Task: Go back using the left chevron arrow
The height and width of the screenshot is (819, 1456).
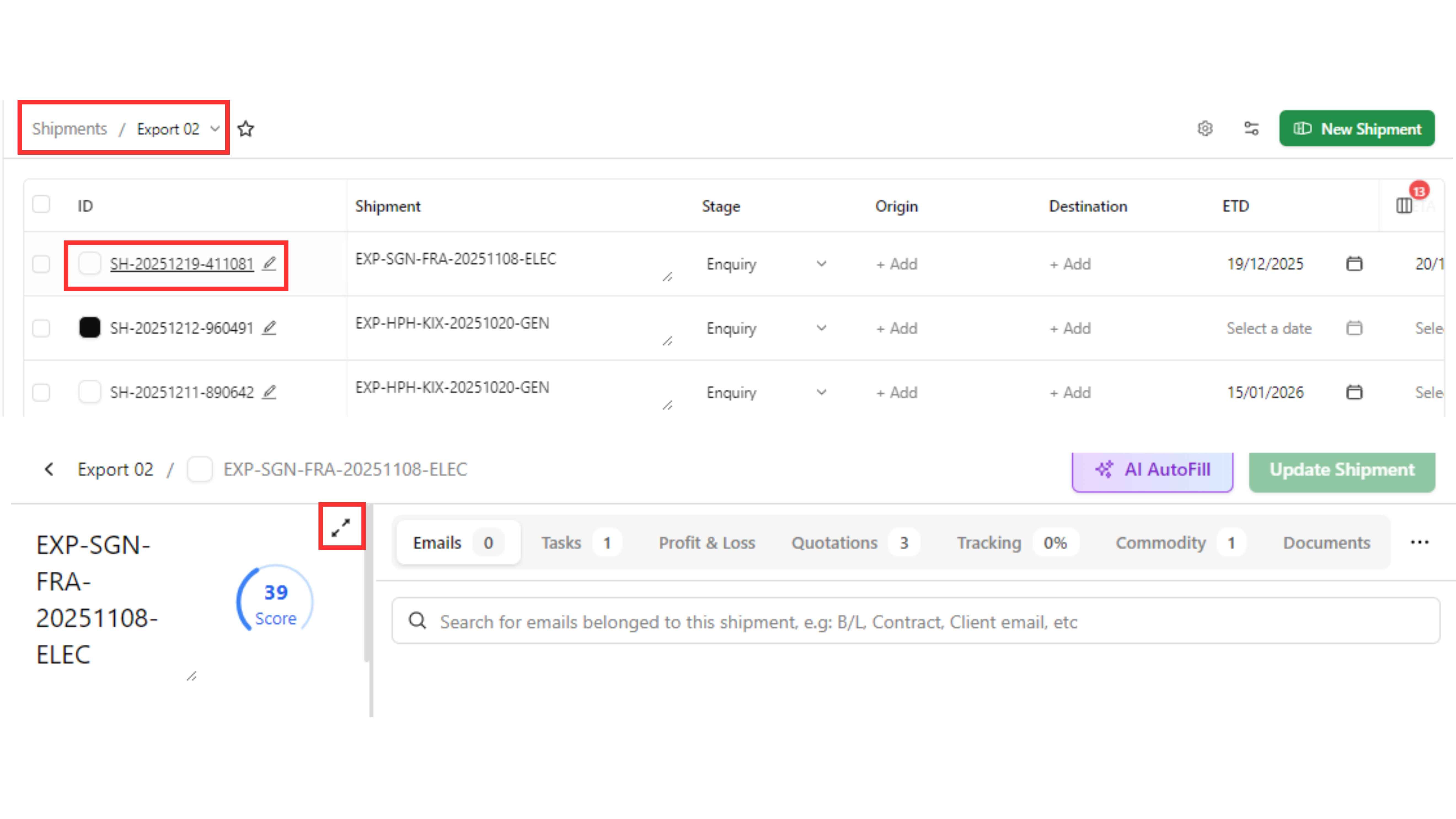Action: tap(50, 469)
